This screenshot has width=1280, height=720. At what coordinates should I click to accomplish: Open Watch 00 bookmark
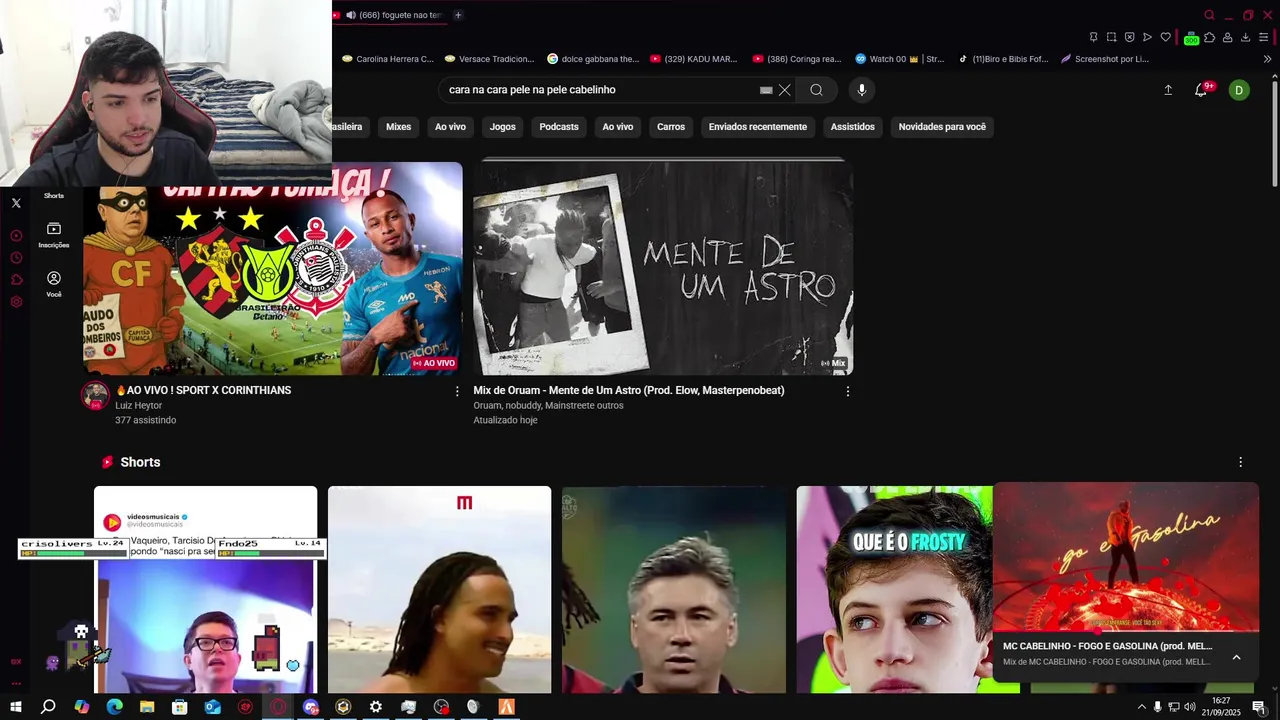click(x=899, y=59)
